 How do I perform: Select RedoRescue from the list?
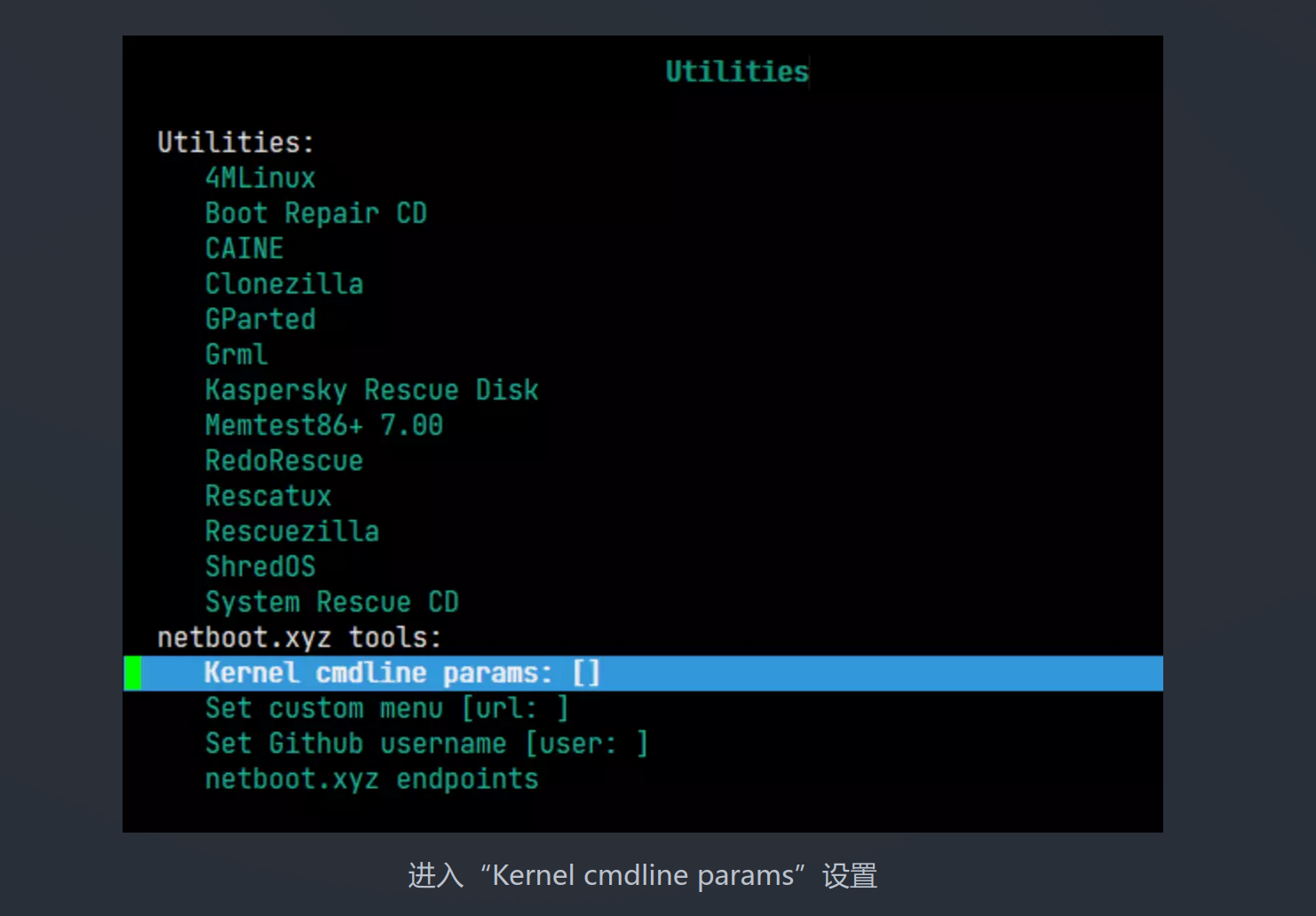(284, 461)
